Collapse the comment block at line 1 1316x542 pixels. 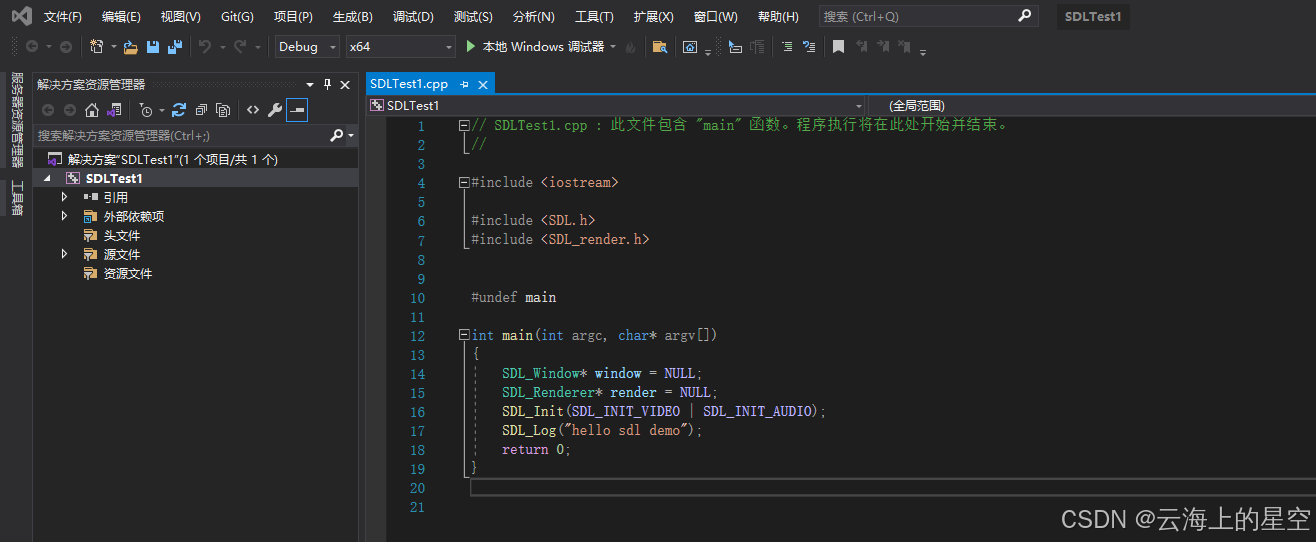[464, 126]
